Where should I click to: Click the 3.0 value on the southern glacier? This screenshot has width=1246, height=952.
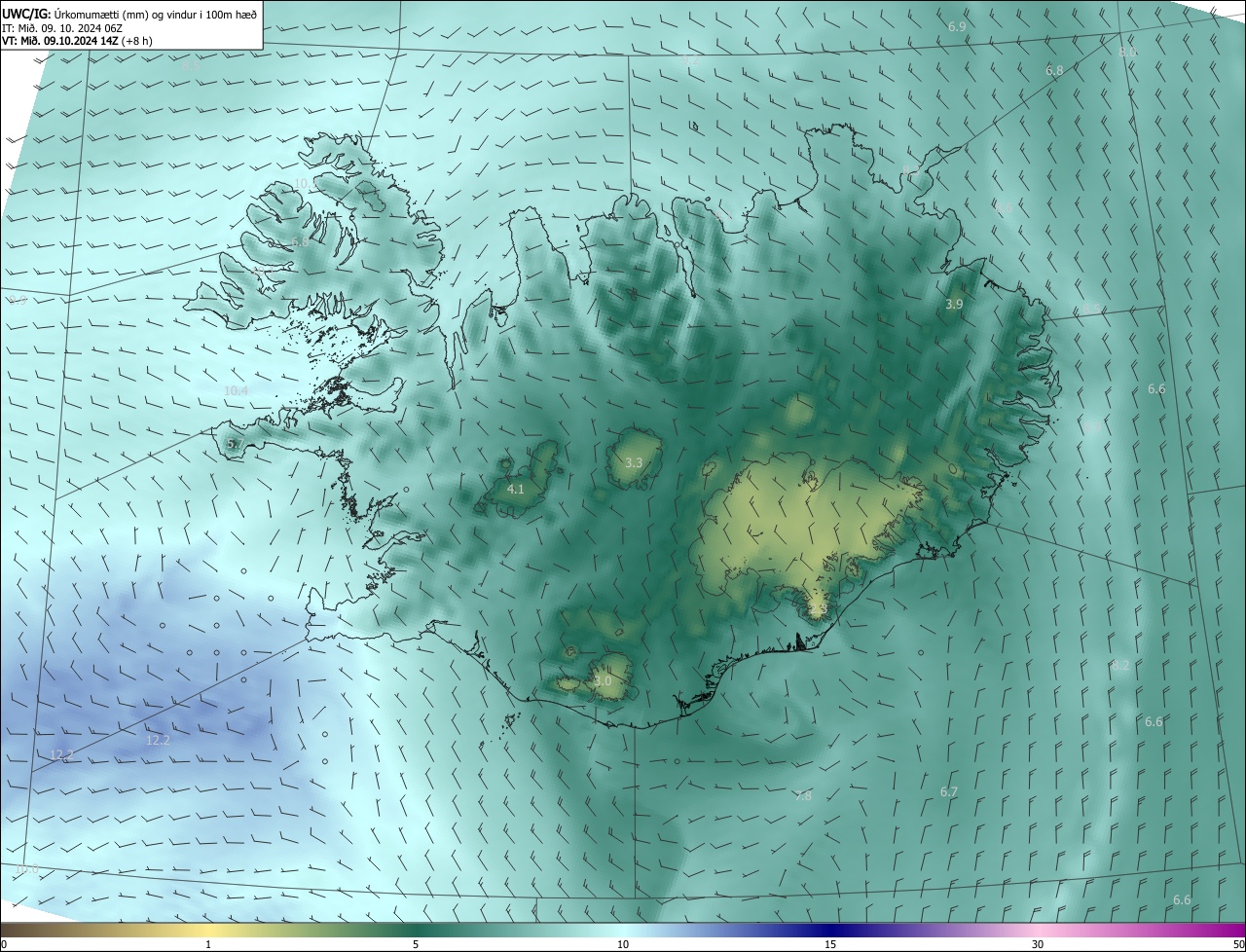[x=603, y=681]
